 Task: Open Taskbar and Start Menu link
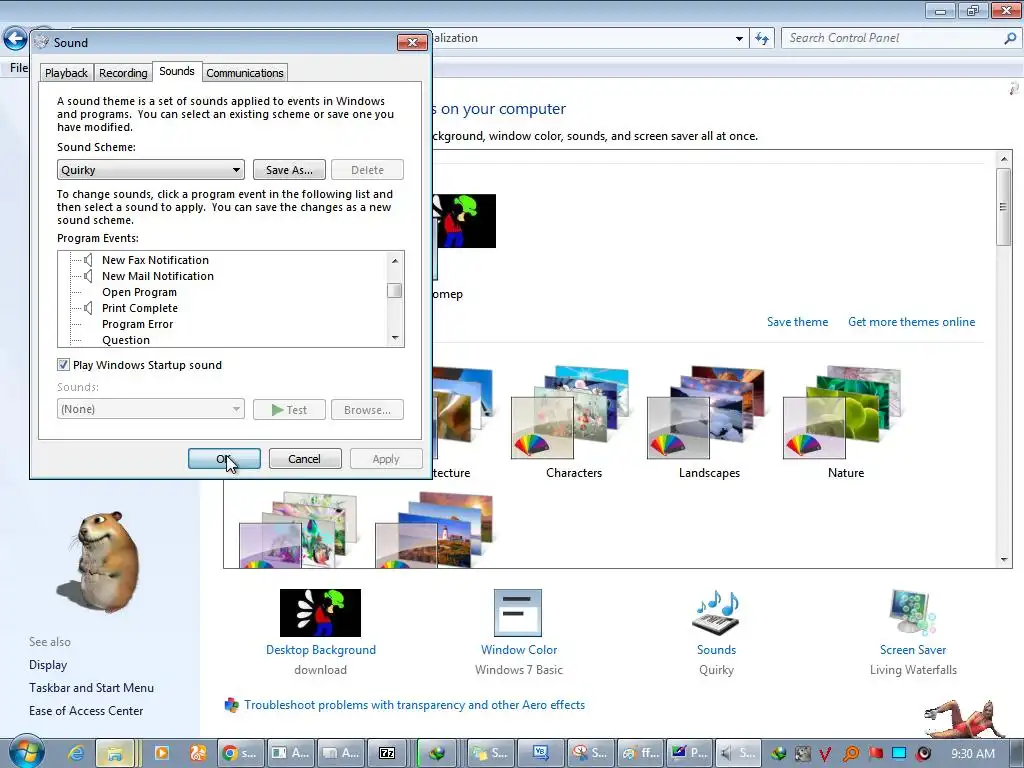point(91,688)
